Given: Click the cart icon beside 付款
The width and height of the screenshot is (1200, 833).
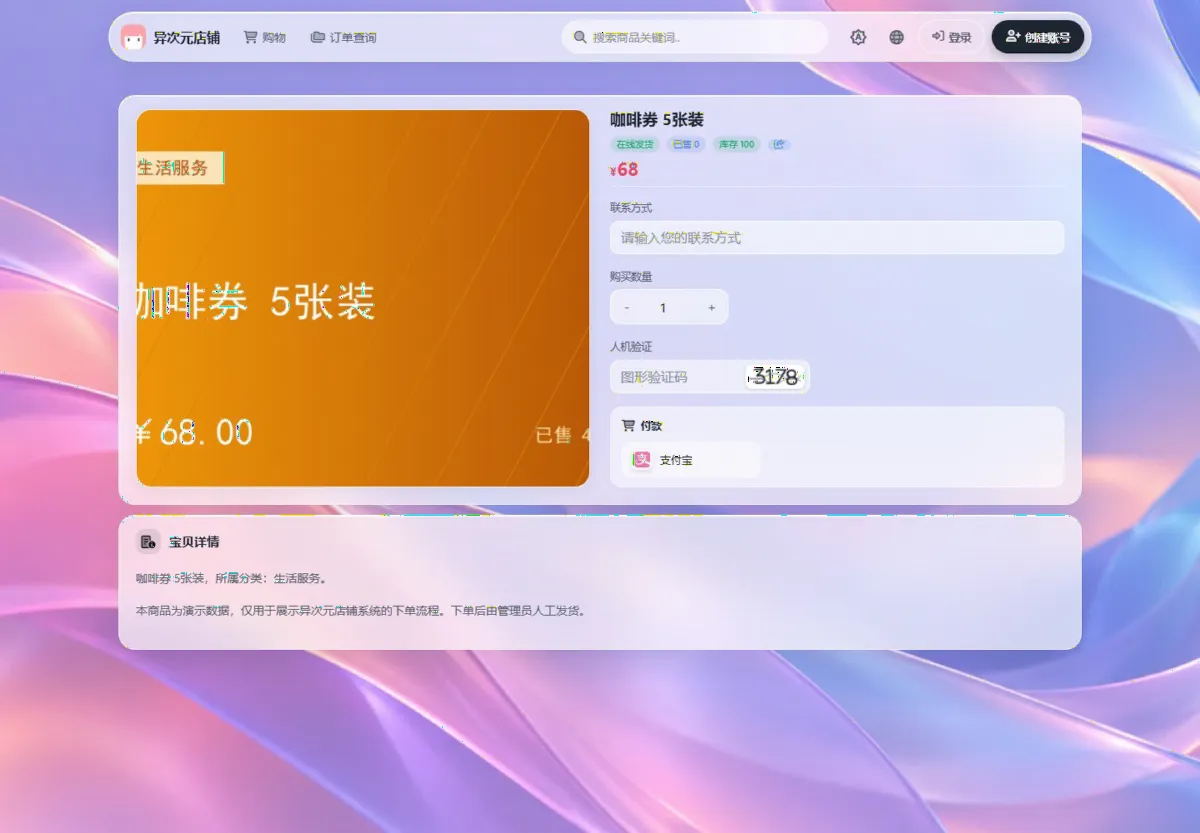Looking at the screenshot, I should 628,425.
